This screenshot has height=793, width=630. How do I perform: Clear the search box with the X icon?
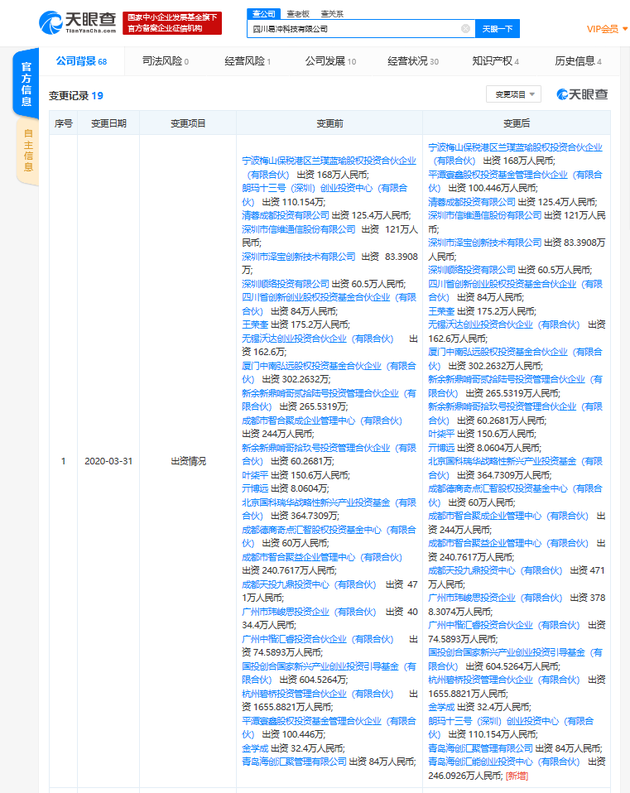(466, 29)
